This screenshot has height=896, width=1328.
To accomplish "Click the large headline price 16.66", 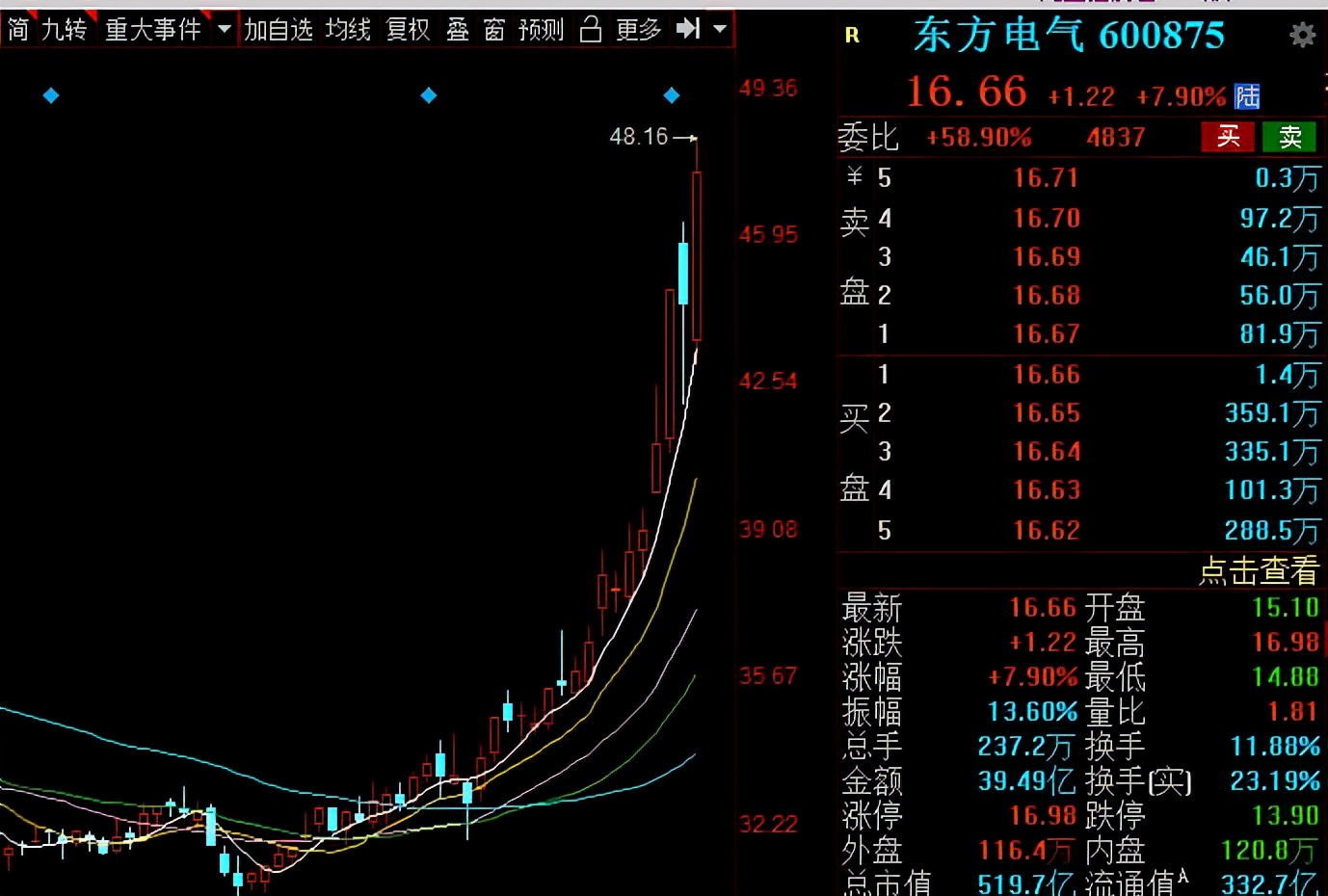I will coord(967,92).
